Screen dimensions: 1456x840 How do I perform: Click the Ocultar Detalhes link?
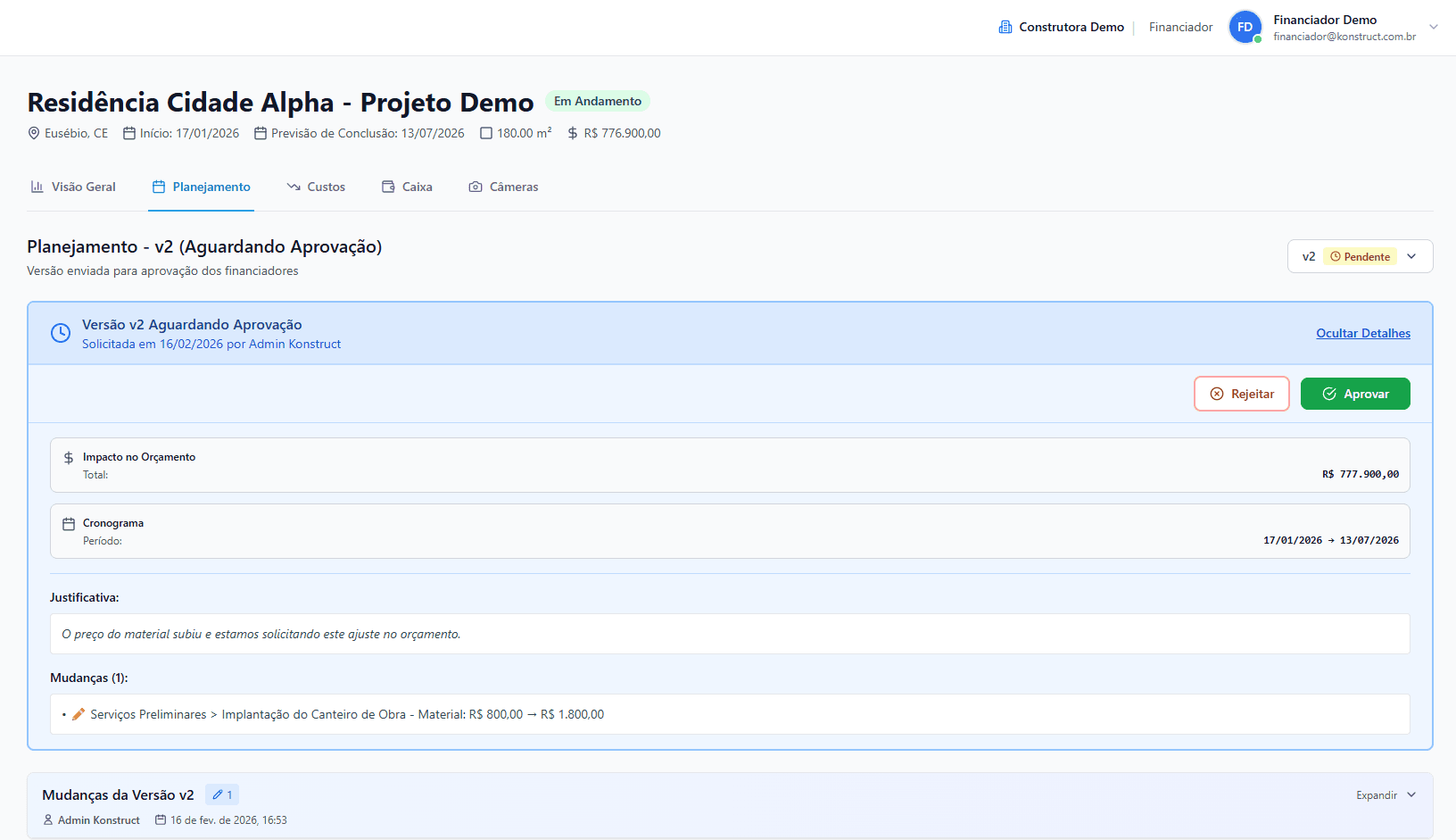coord(1363,334)
